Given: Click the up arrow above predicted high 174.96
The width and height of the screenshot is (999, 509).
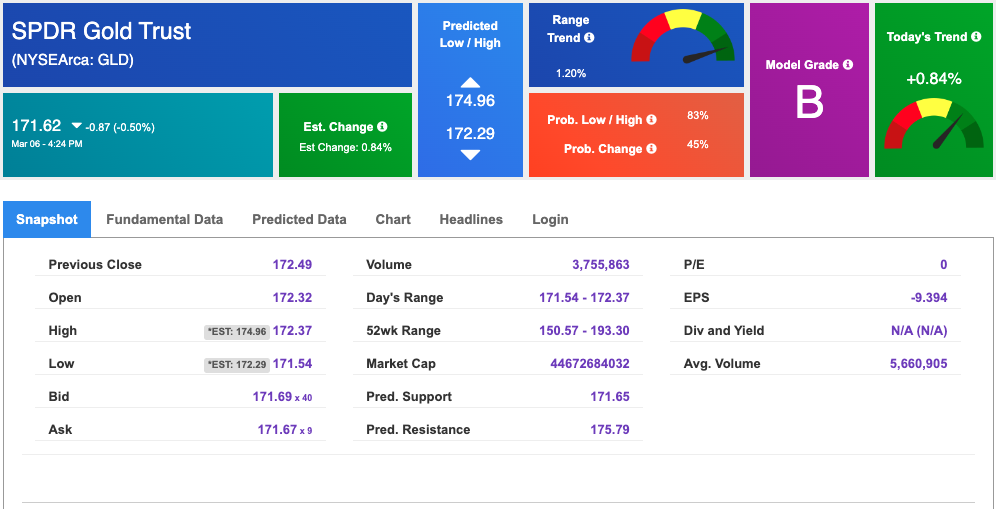Looking at the screenshot, I should (x=470, y=82).
